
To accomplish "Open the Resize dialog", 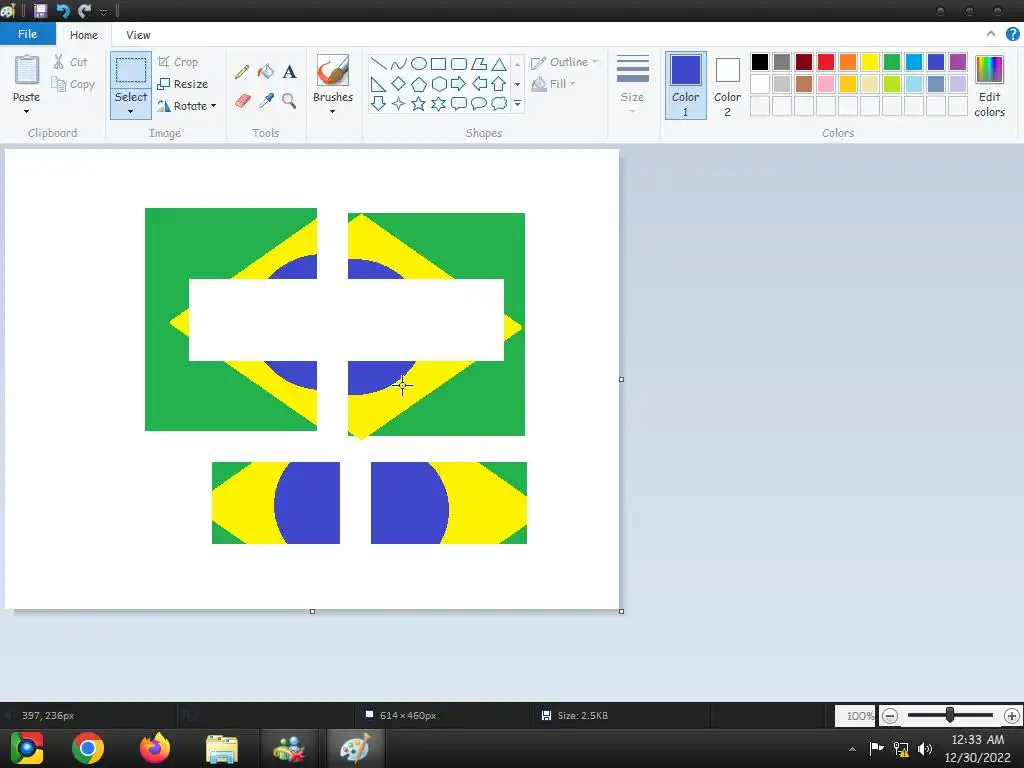I will pos(183,84).
